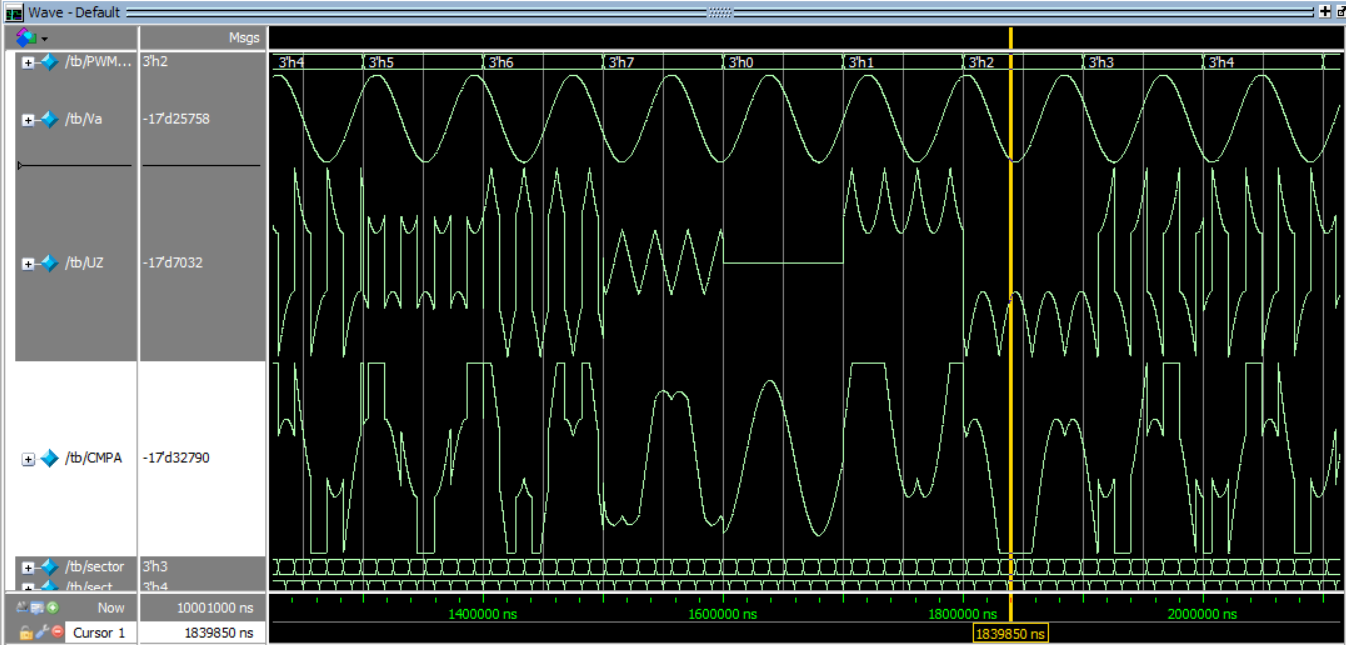Click the 3'h3 segment of PWM waveform
Viewport: 1346px width, 645px height.
coord(1143,62)
